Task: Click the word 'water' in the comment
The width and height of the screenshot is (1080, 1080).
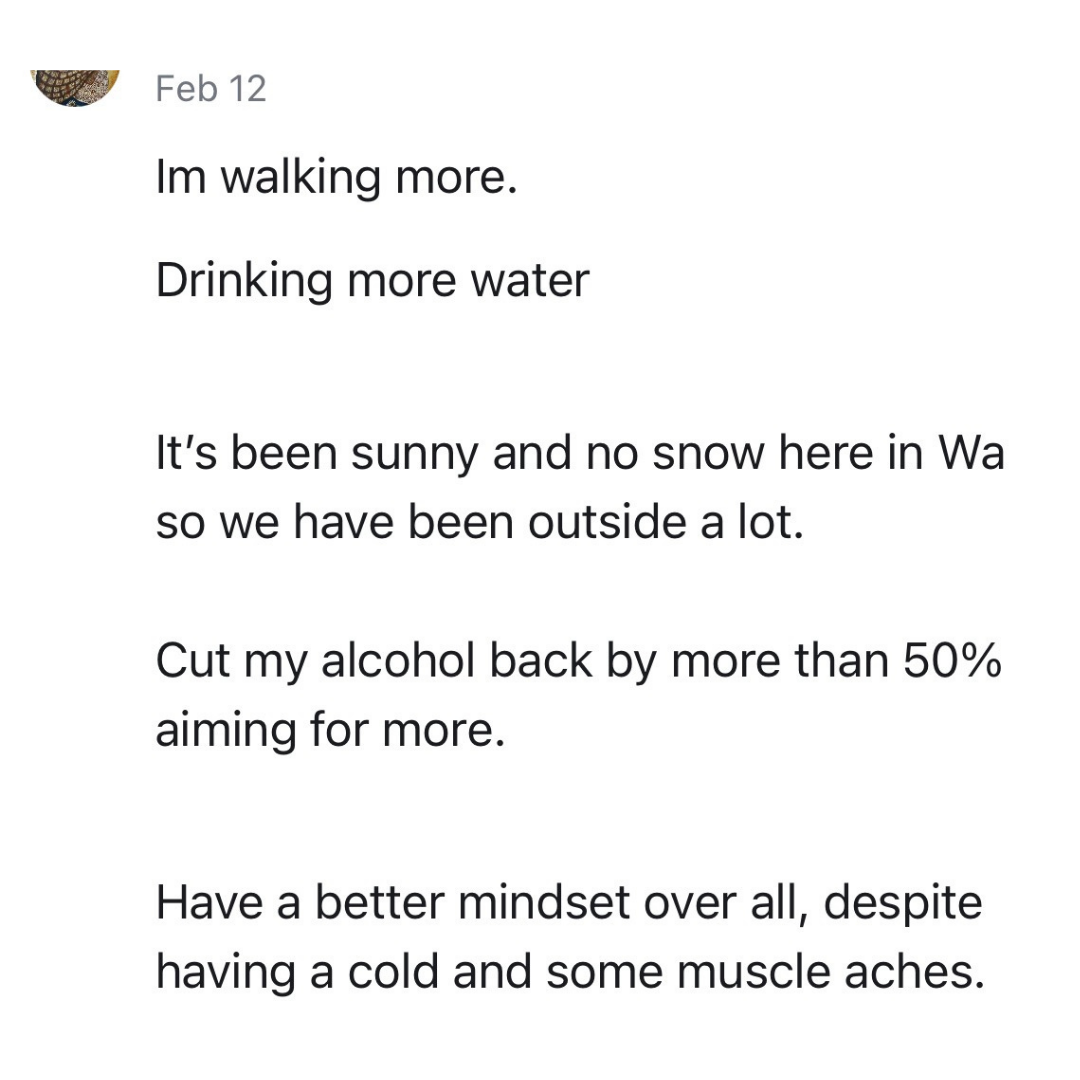Action: click(530, 281)
